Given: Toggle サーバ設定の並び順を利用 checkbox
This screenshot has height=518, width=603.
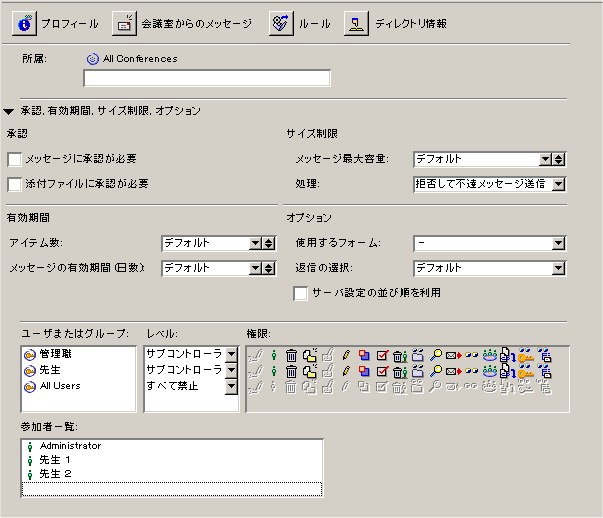Looking at the screenshot, I should [x=300, y=293].
